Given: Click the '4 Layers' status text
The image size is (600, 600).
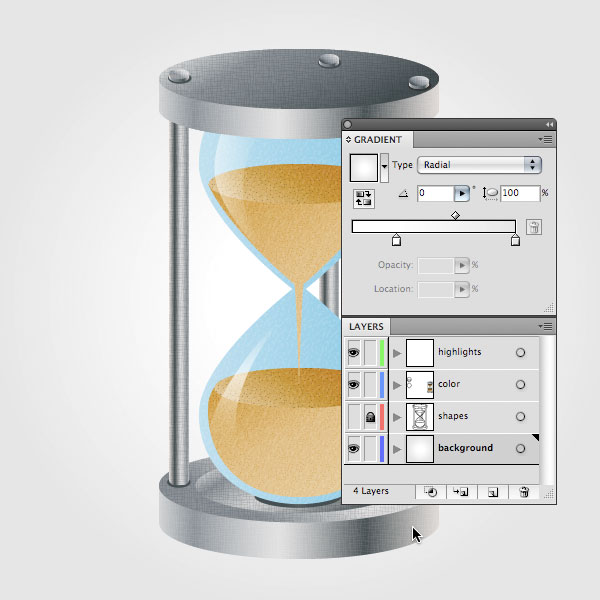Looking at the screenshot, I should pos(371,491).
